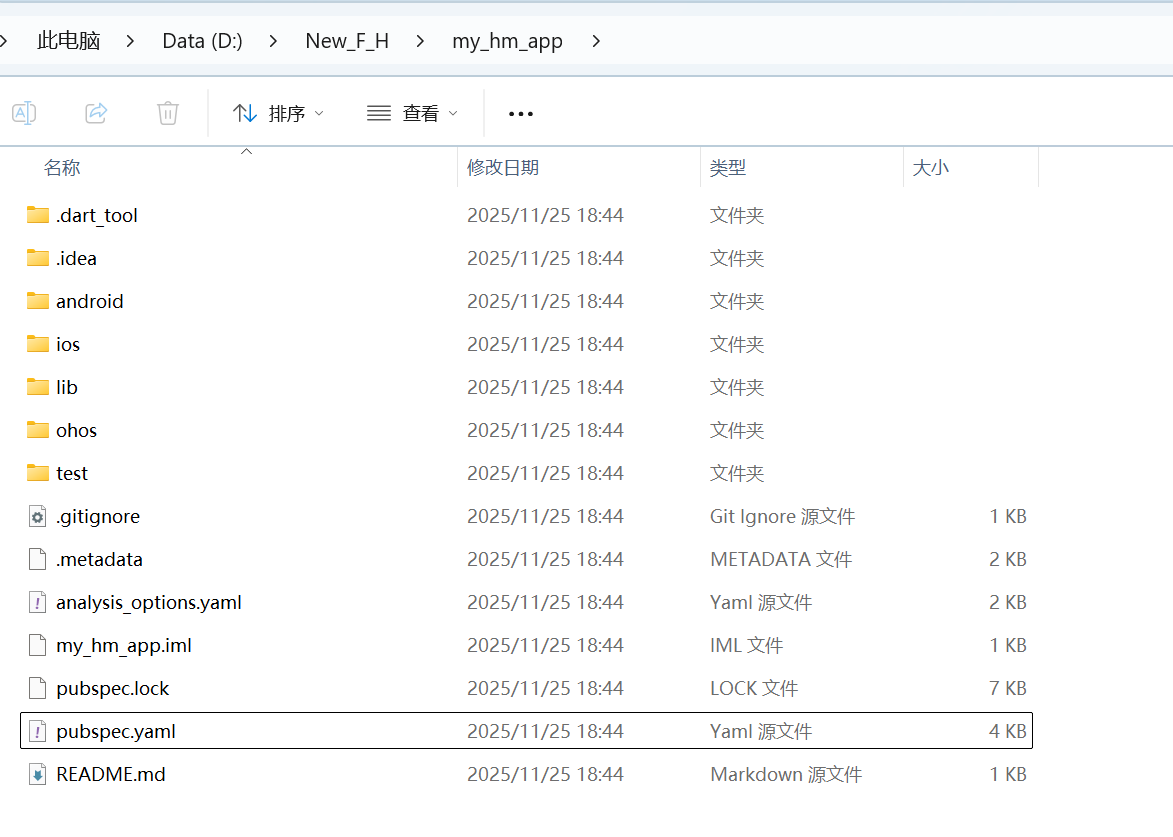This screenshot has height=837, width=1173.
Task: Click the Share toolbar icon
Action: click(96, 113)
